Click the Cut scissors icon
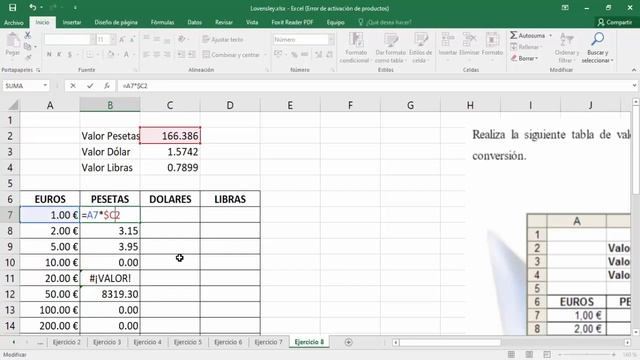640x360 pixels. click(28, 36)
